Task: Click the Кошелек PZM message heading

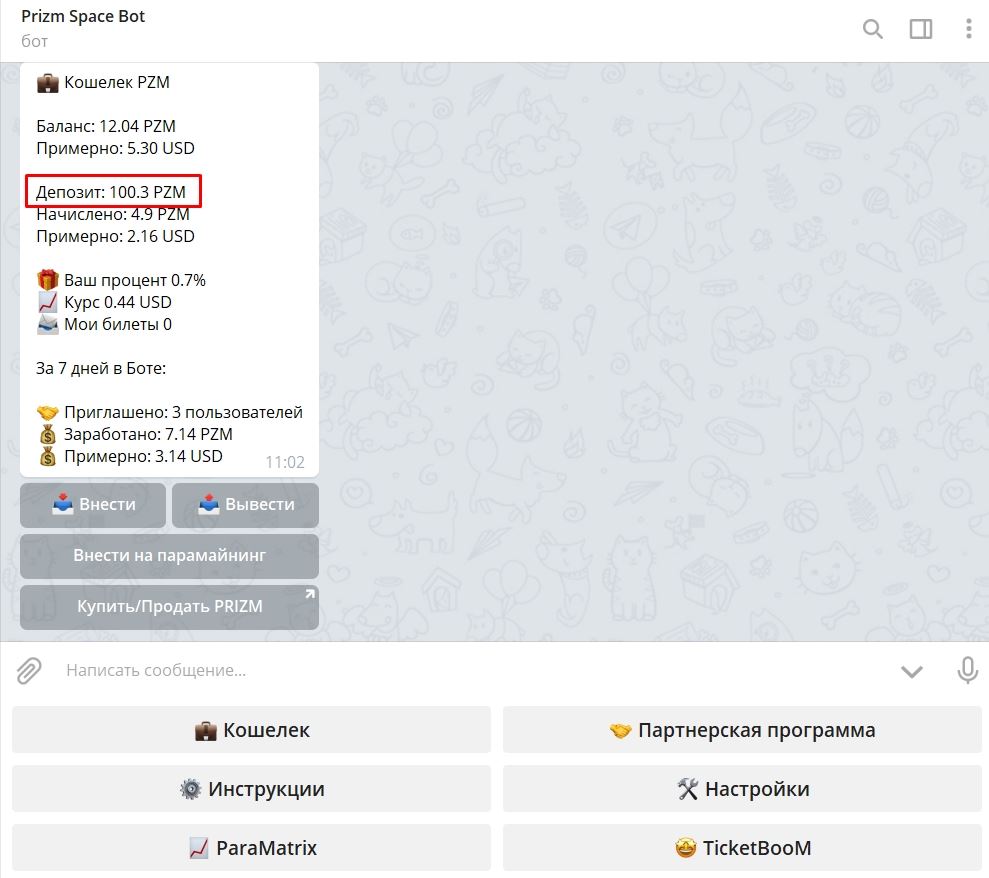Action: tap(103, 83)
